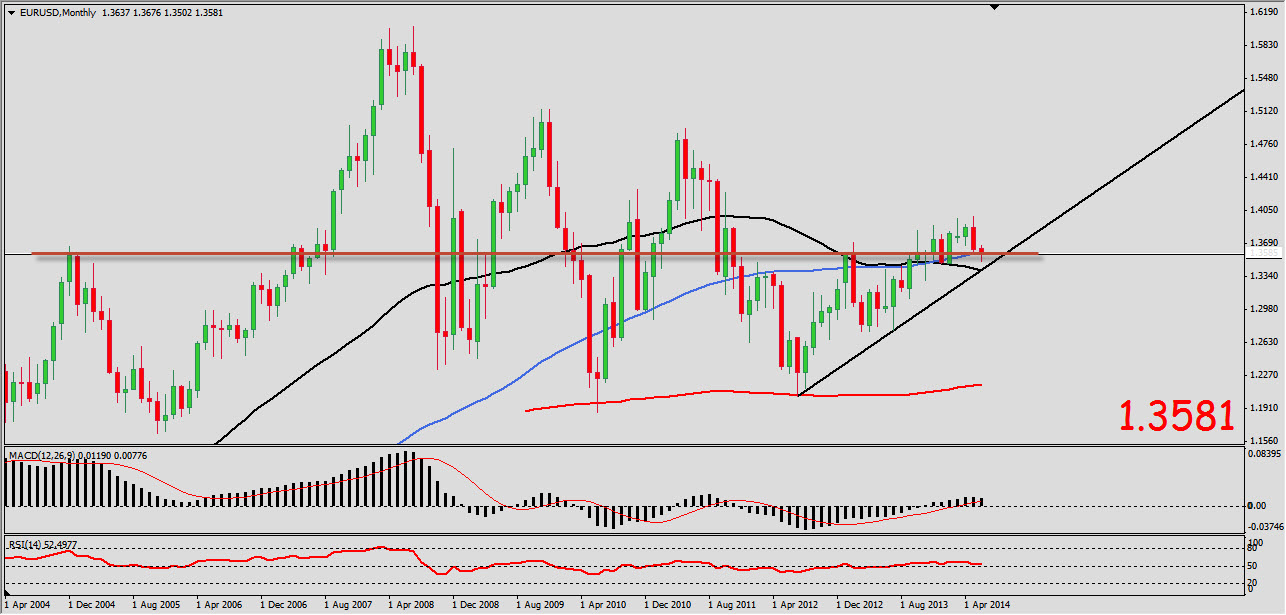Click the 1 Apr 2014 date label
Viewport: 1286px width, 615px height.
click(x=986, y=605)
